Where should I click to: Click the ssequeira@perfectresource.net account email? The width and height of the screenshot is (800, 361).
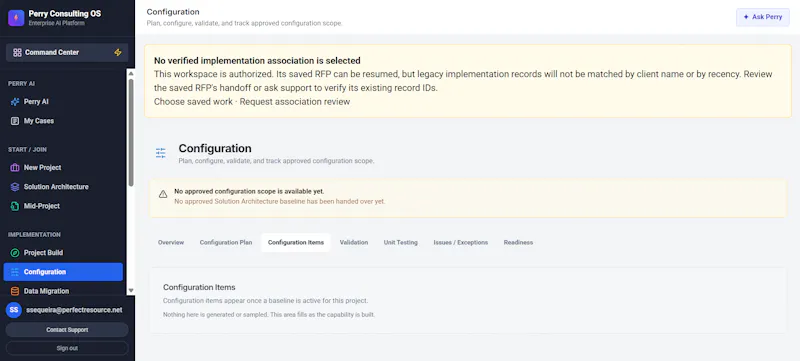coord(74,310)
